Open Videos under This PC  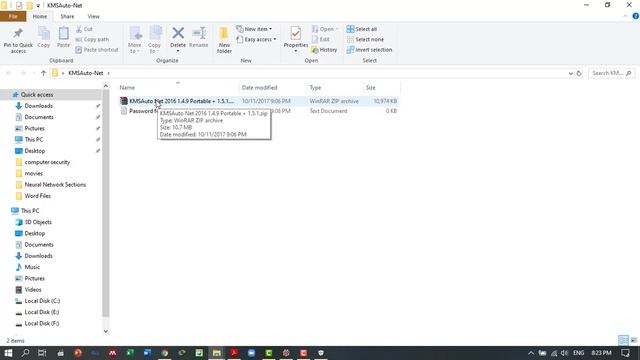[x=33, y=289]
